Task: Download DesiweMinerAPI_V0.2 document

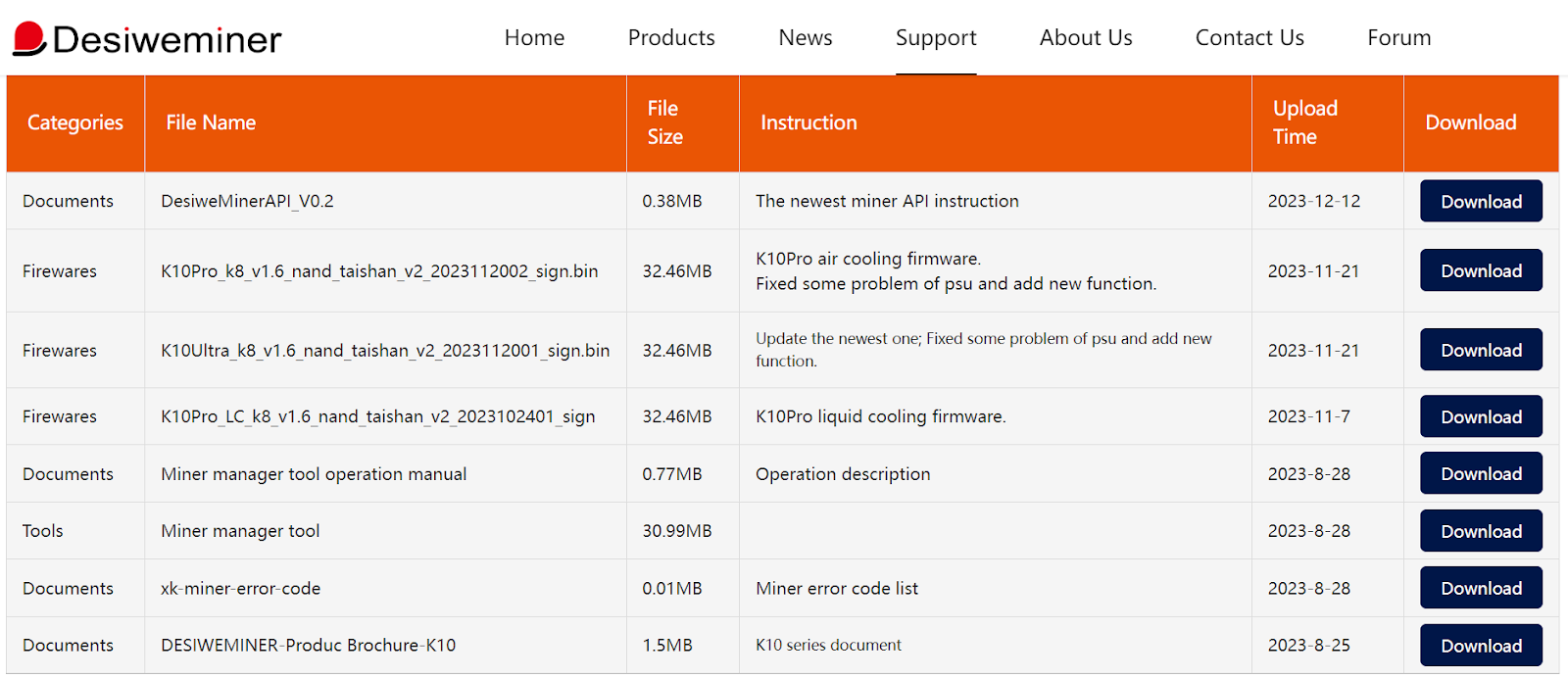Action: (x=1480, y=201)
